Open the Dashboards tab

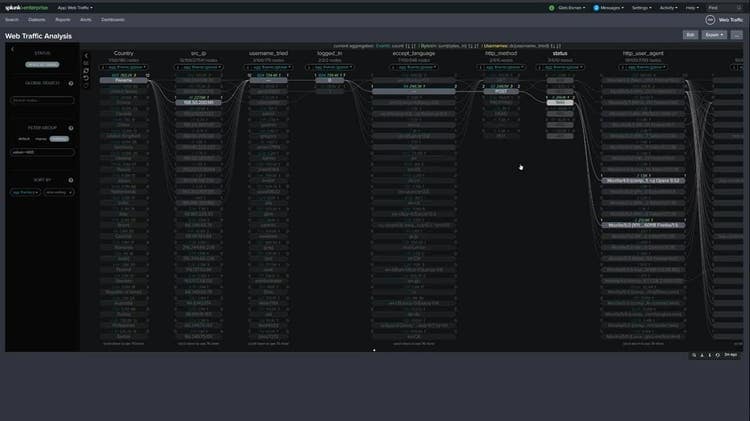point(113,19)
